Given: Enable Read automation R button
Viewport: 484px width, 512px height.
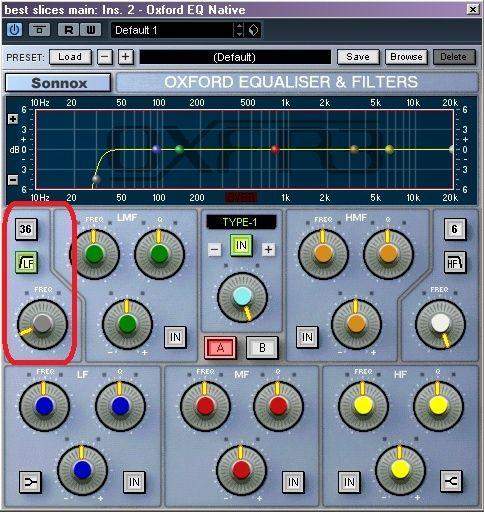Looking at the screenshot, I should 68,30.
